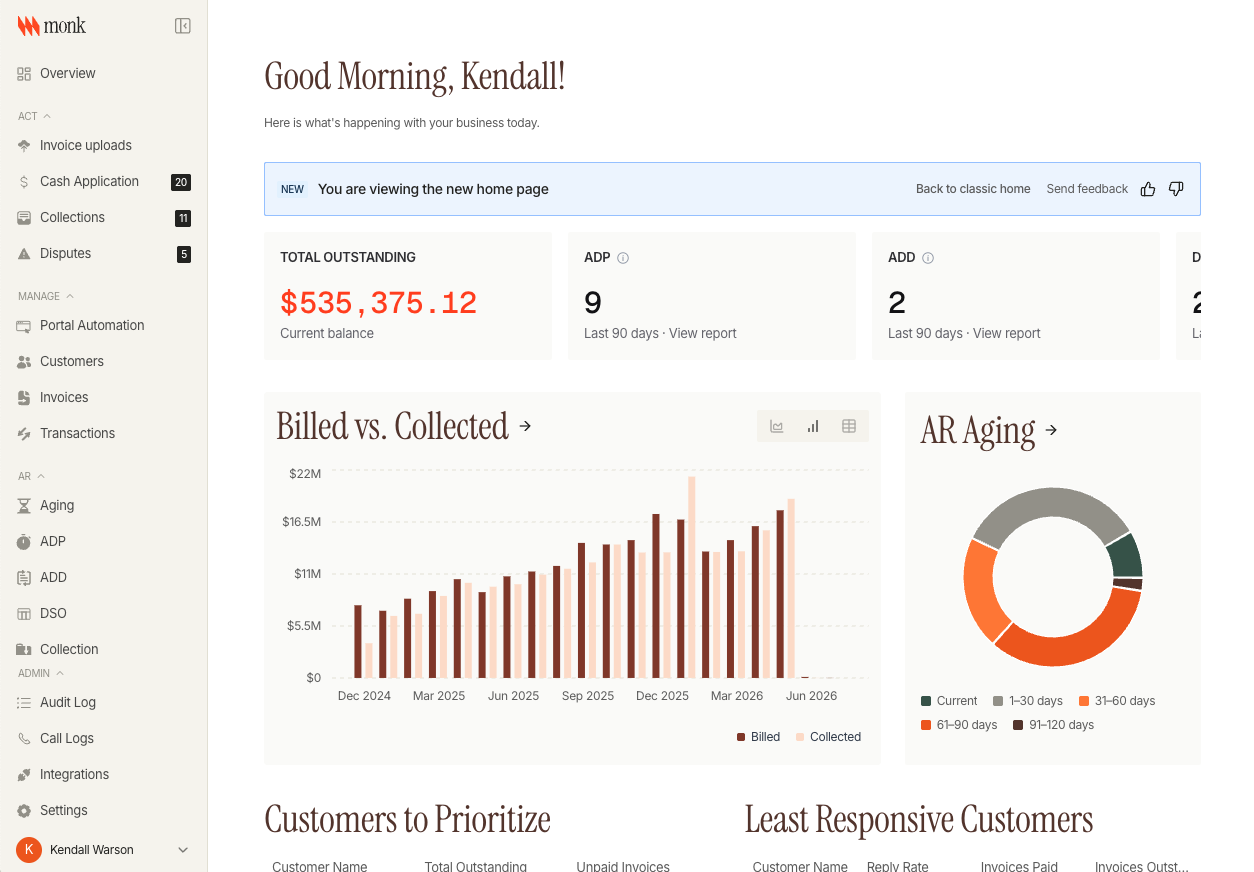Open the Kendall Warson account menu chevron
This screenshot has height=872, width=1254.
tap(183, 850)
